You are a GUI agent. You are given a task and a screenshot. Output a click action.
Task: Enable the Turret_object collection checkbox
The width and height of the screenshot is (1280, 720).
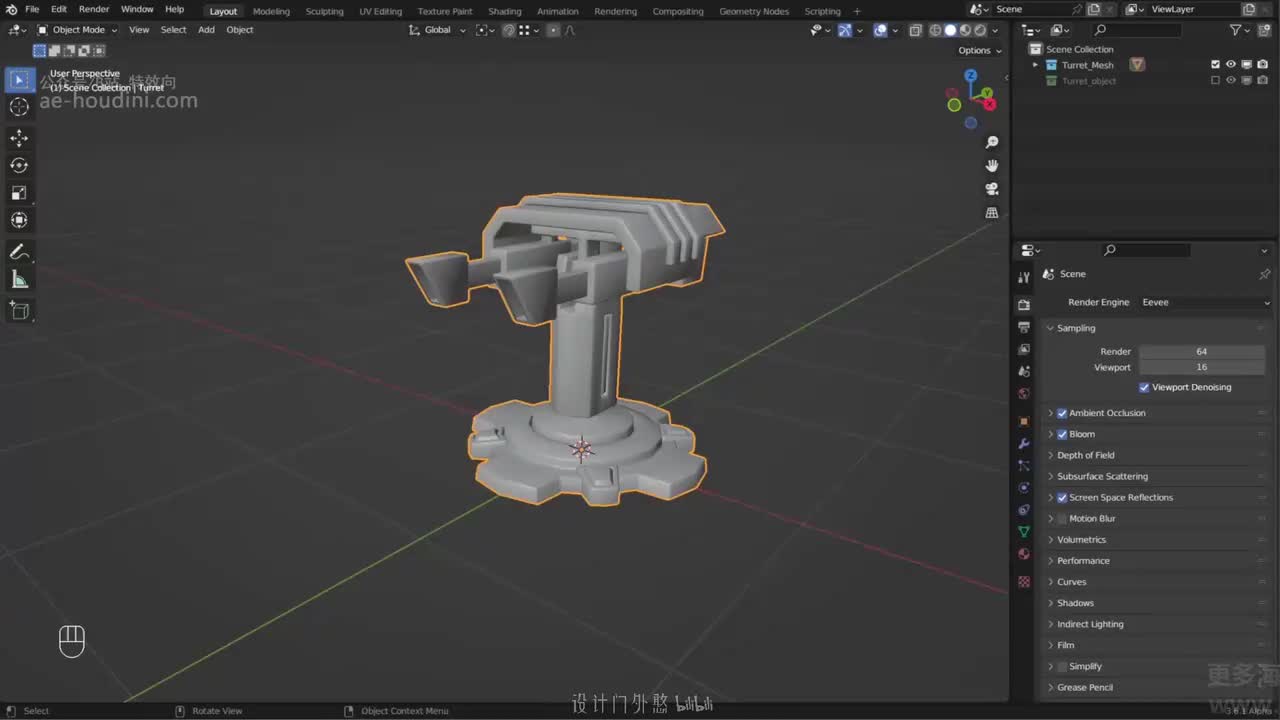coord(1215,81)
